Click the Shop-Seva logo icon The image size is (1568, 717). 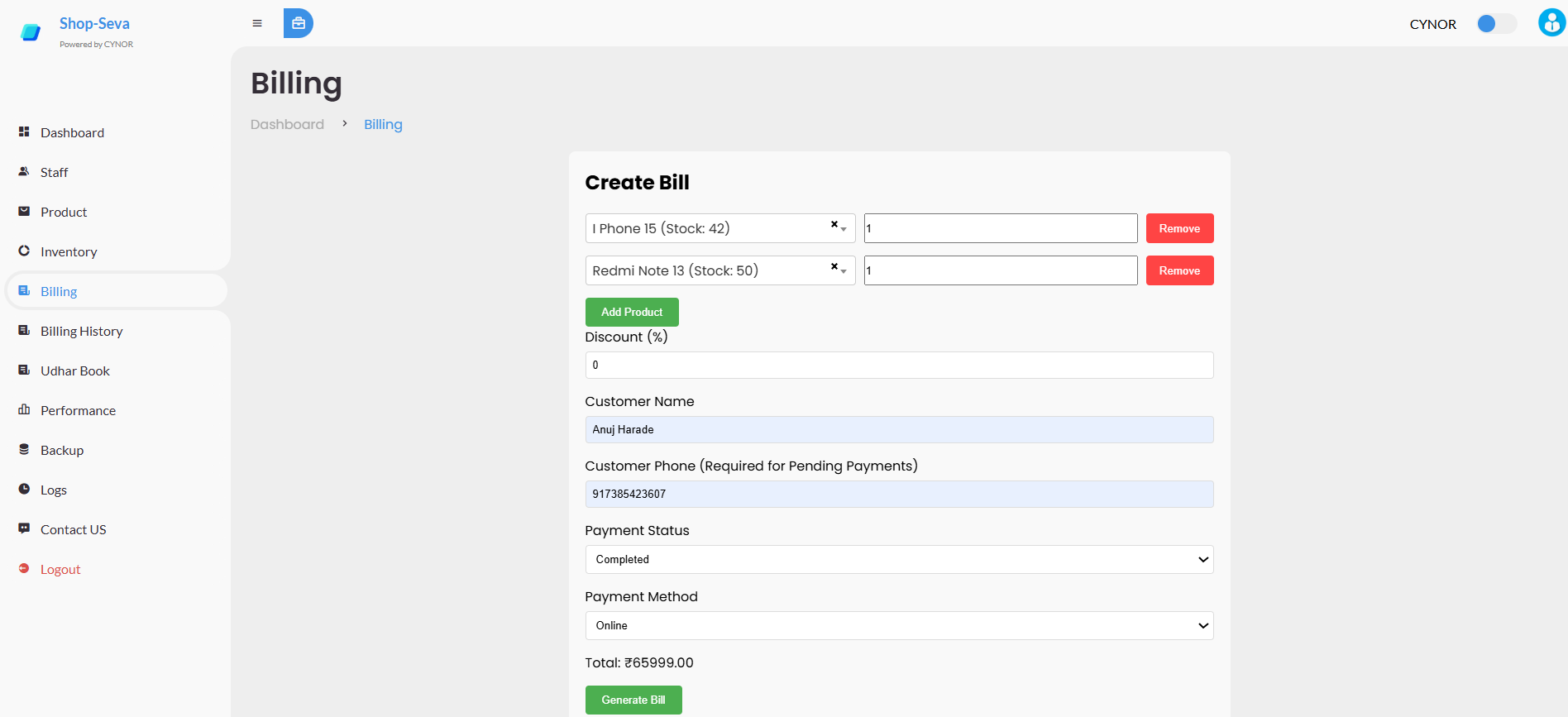coord(31,32)
